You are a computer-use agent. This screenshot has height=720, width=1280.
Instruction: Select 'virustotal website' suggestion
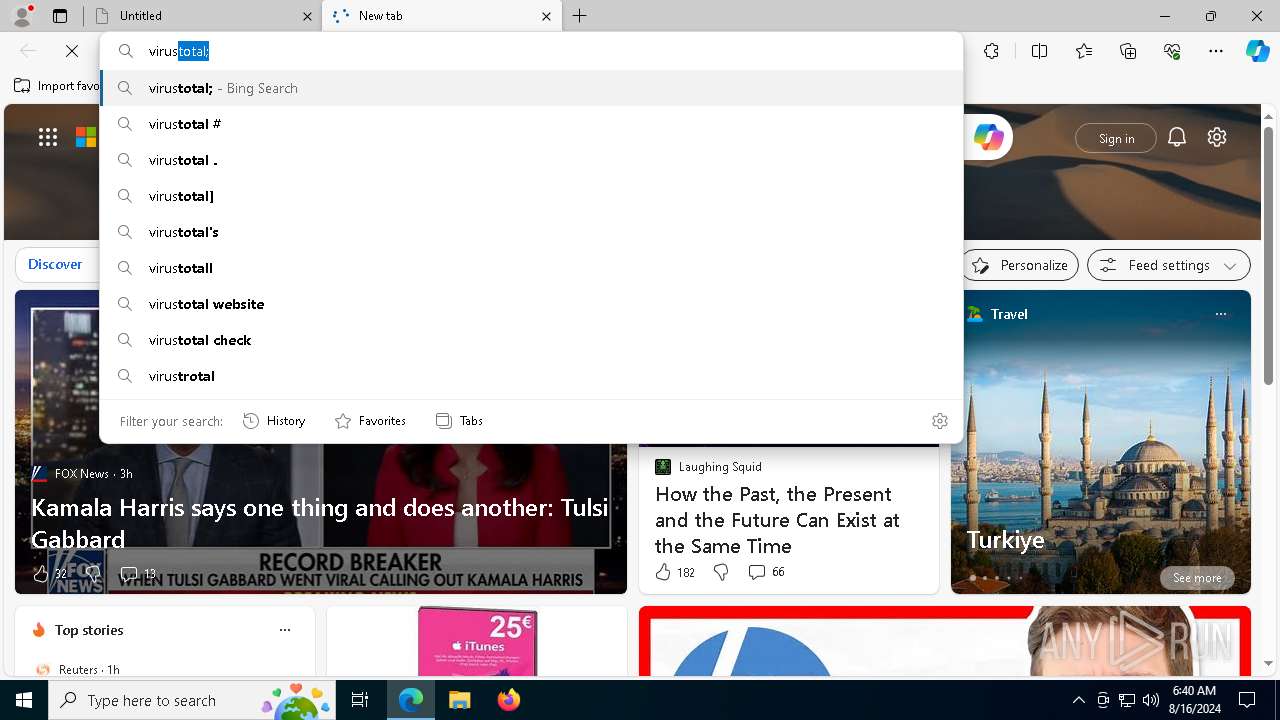tap(531, 304)
